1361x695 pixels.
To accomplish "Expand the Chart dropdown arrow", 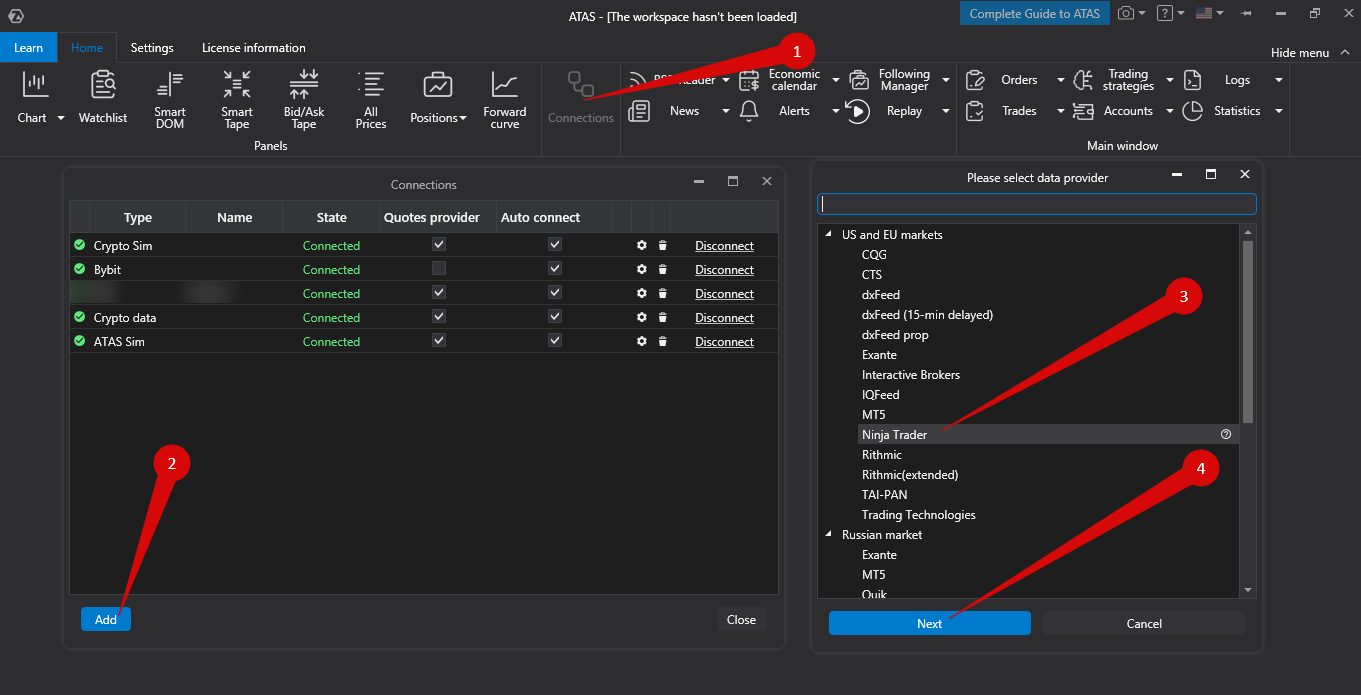I will pyautogui.click(x=60, y=118).
